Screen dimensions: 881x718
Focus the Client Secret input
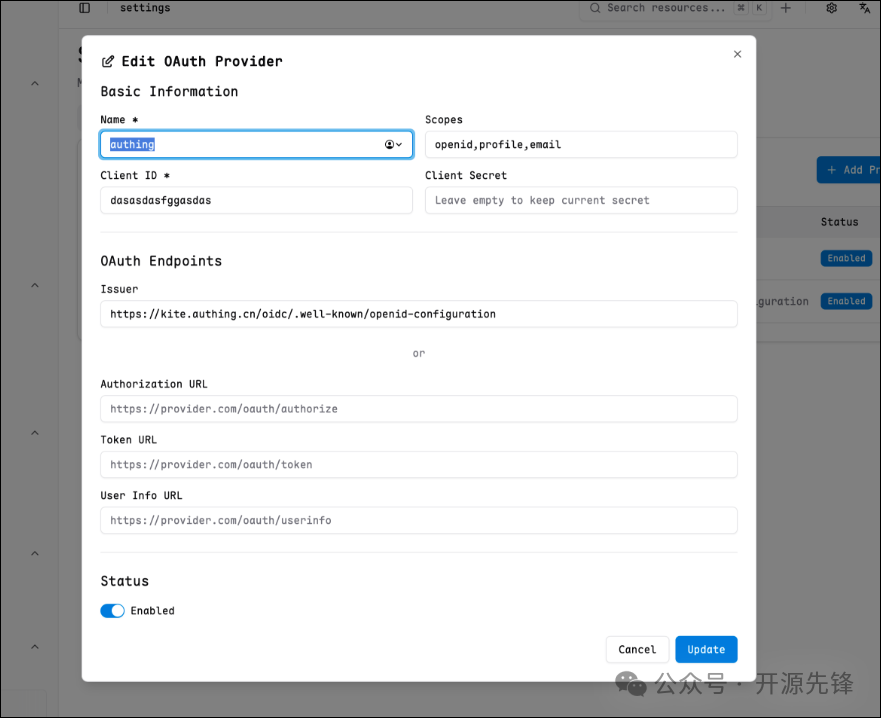pos(581,200)
